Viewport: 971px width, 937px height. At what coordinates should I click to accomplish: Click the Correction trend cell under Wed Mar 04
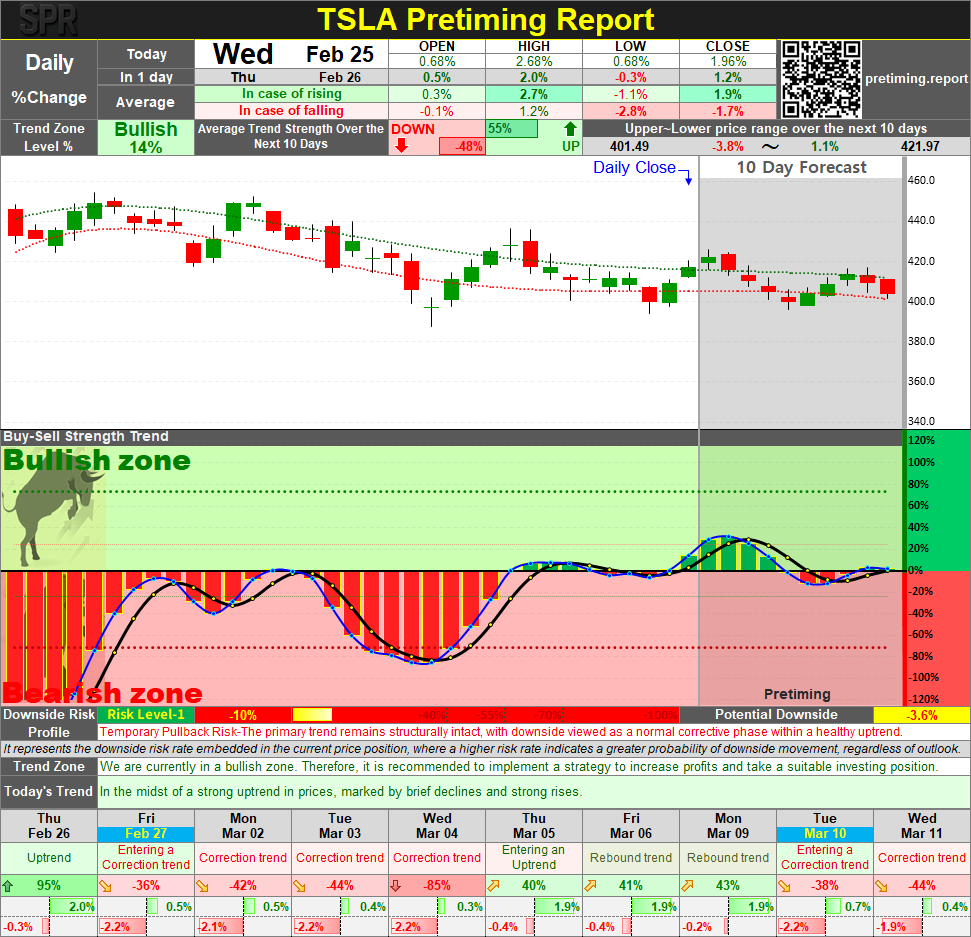(437, 858)
